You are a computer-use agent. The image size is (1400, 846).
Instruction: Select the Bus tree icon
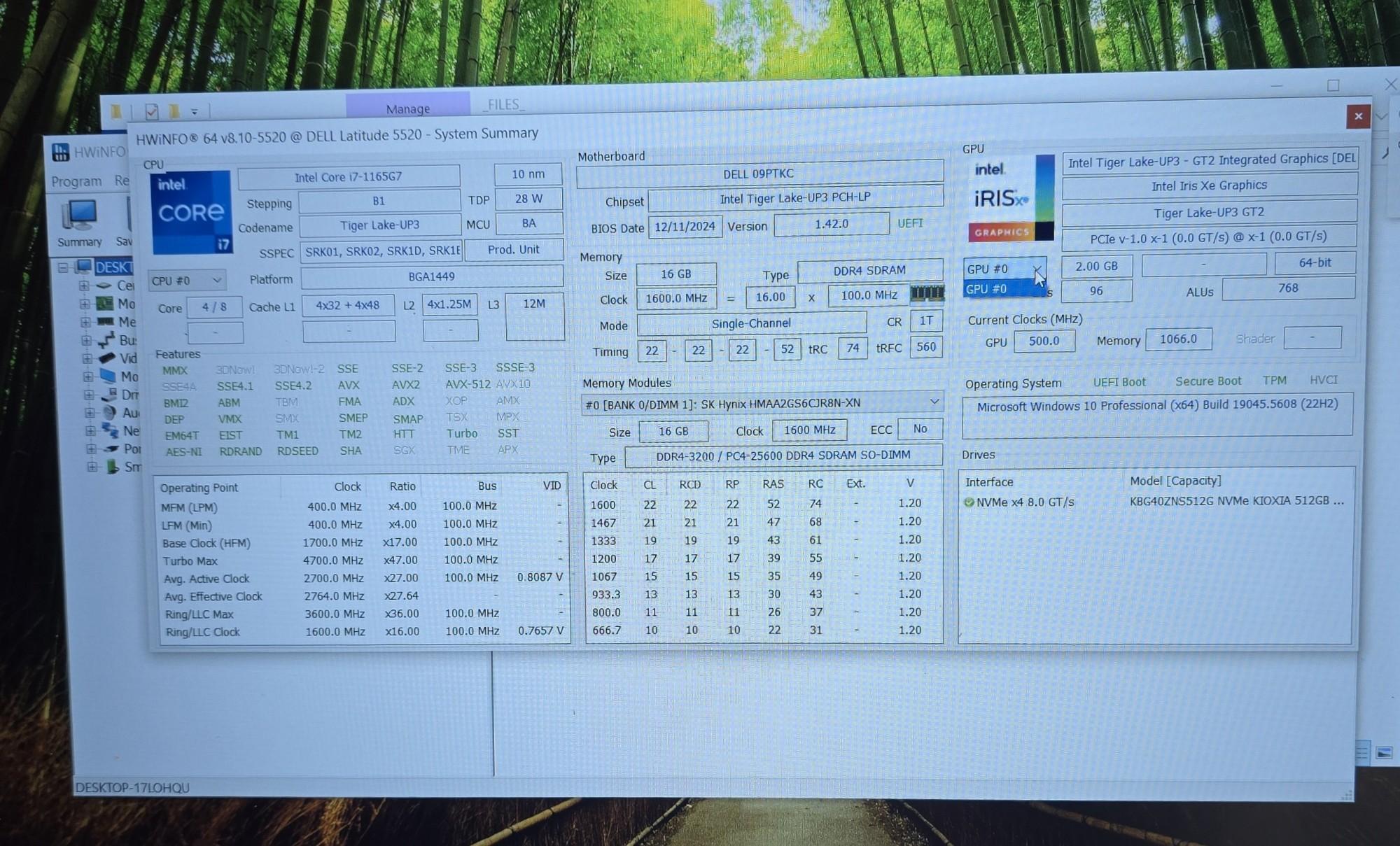click(x=106, y=340)
